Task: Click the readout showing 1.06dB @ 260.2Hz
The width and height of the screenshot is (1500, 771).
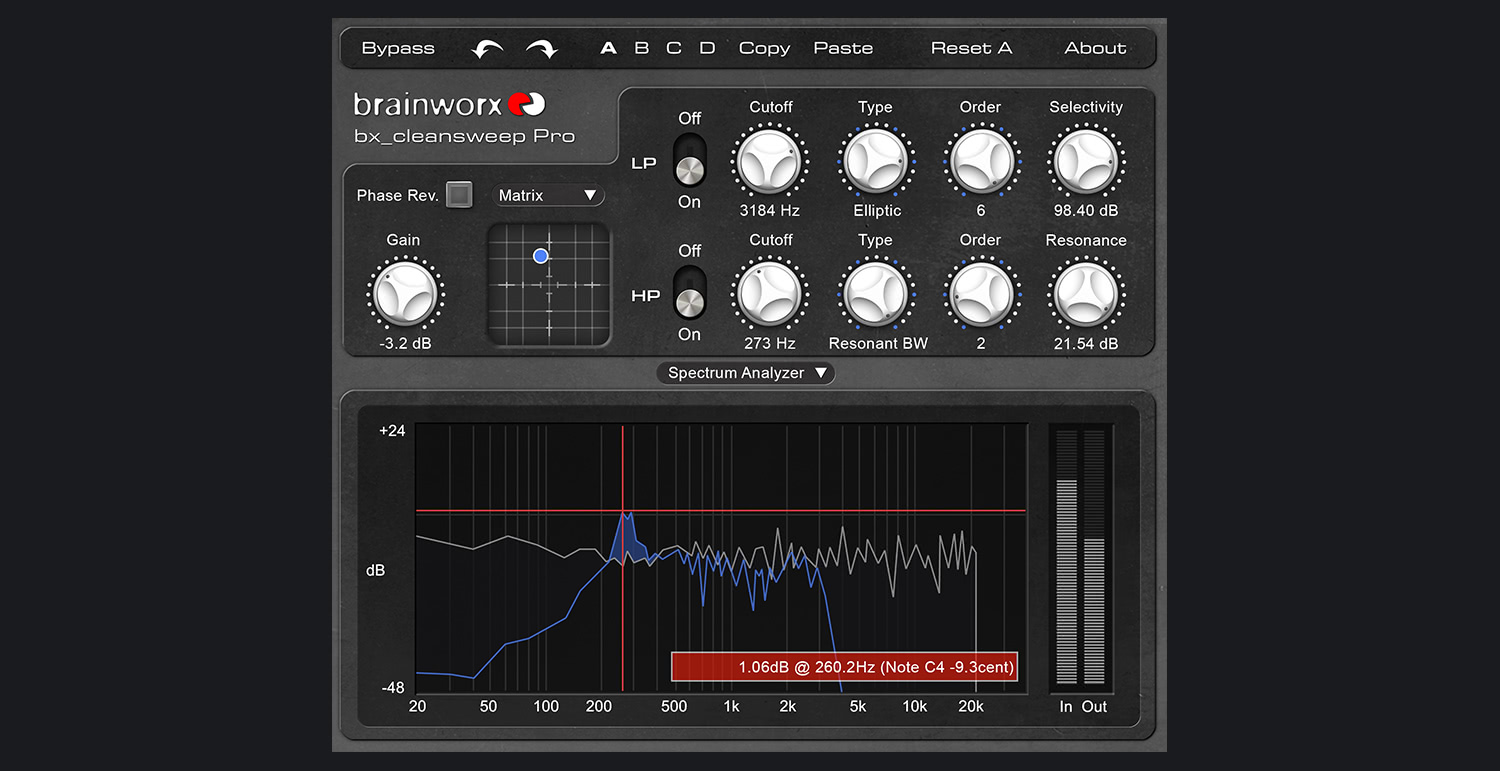Action: pos(845,666)
